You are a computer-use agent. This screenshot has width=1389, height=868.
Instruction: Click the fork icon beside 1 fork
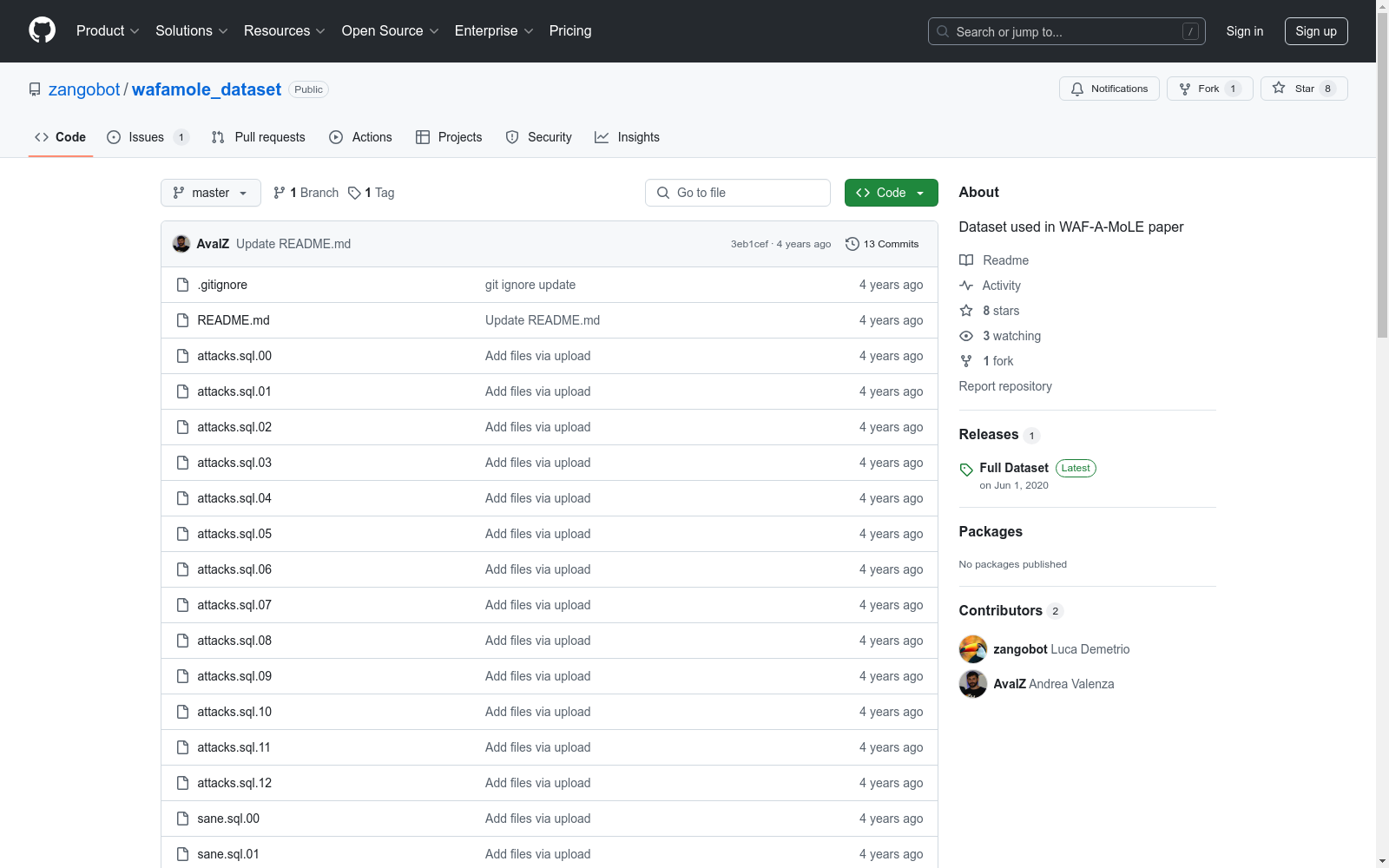(966, 361)
